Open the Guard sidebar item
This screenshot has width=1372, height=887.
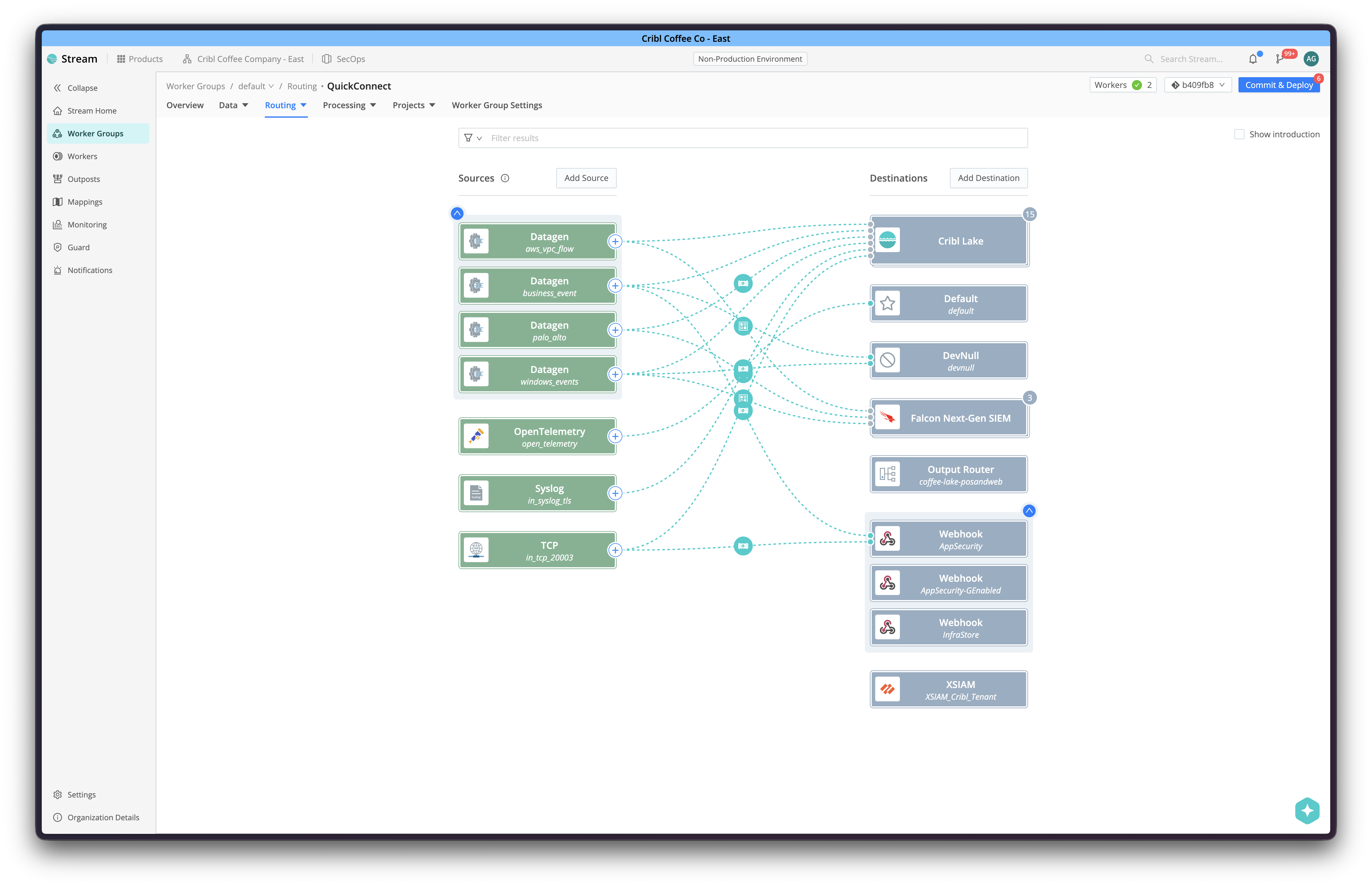pos(98,247)
